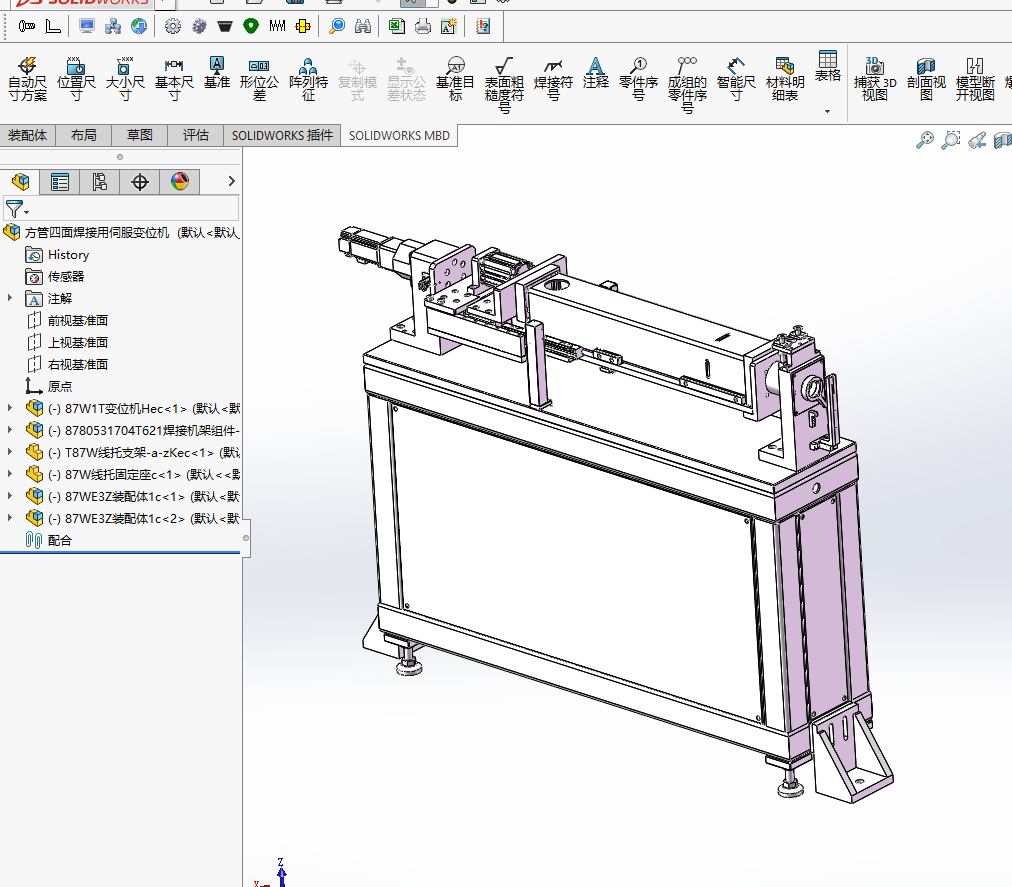Show more manager tabs with the chevron
1012x887 pixels.
(231, 181)
